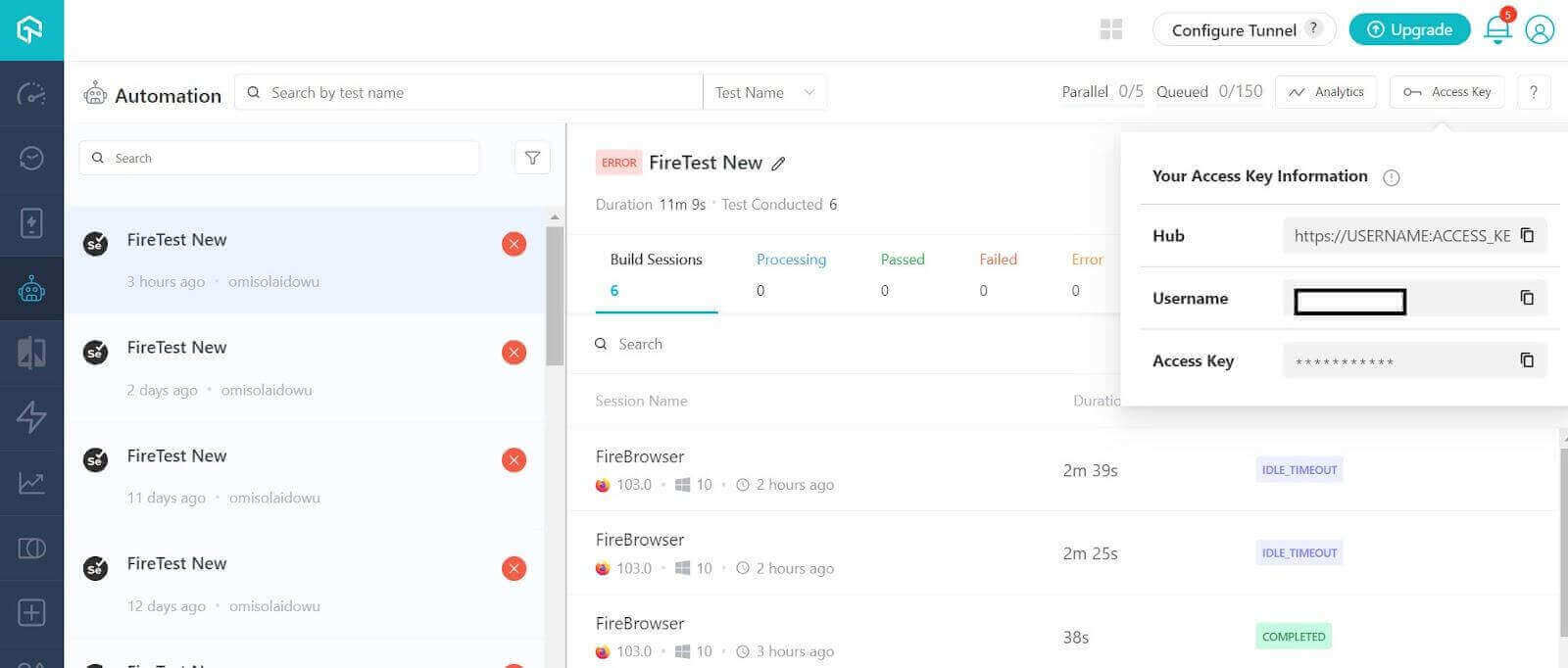This screenshot has width=1568, height=668.
Task: Click the info icon next to Access Key Information
Action: pos(1391,177)
